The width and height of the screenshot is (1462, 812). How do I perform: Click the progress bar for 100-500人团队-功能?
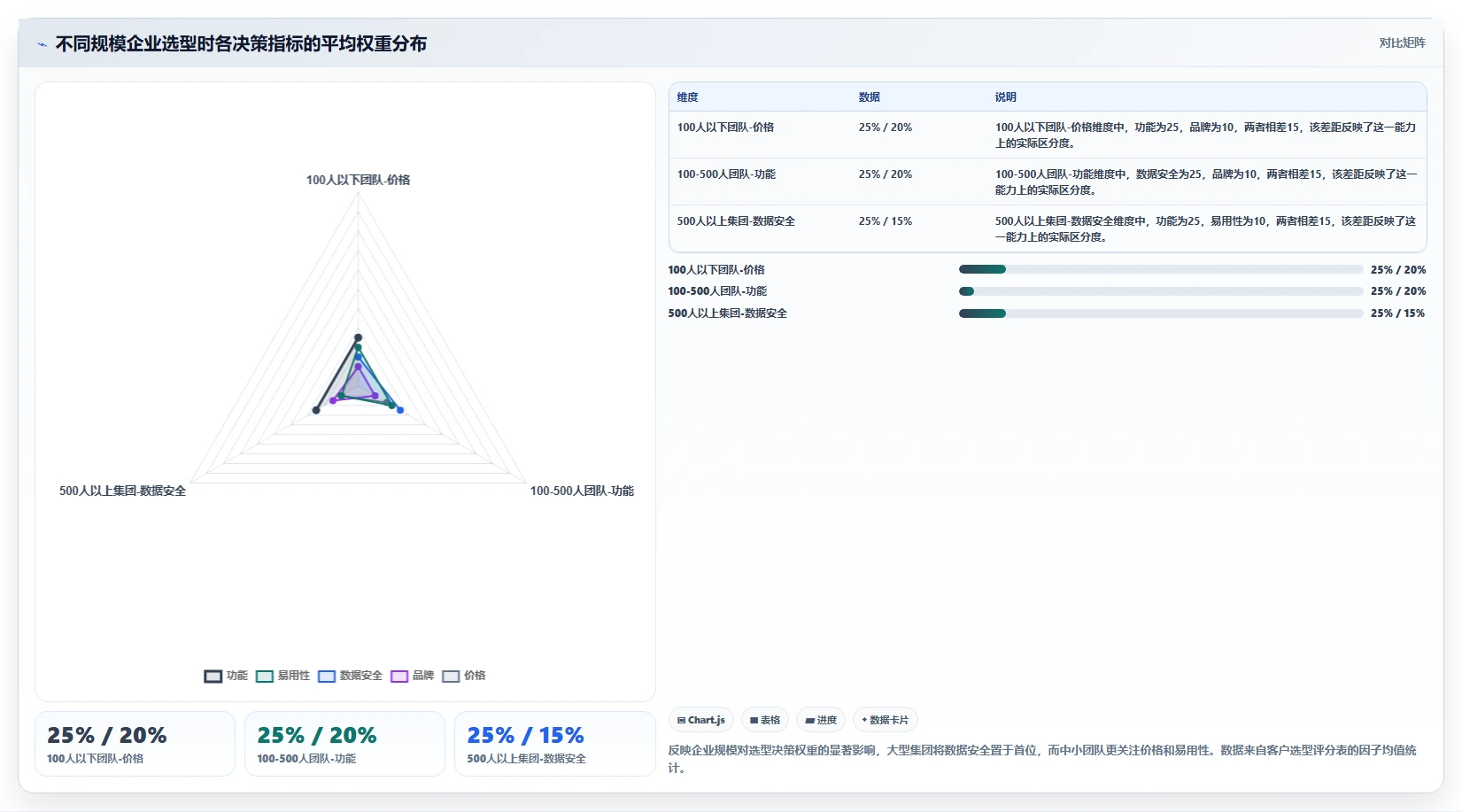(x=1161, y=291)
